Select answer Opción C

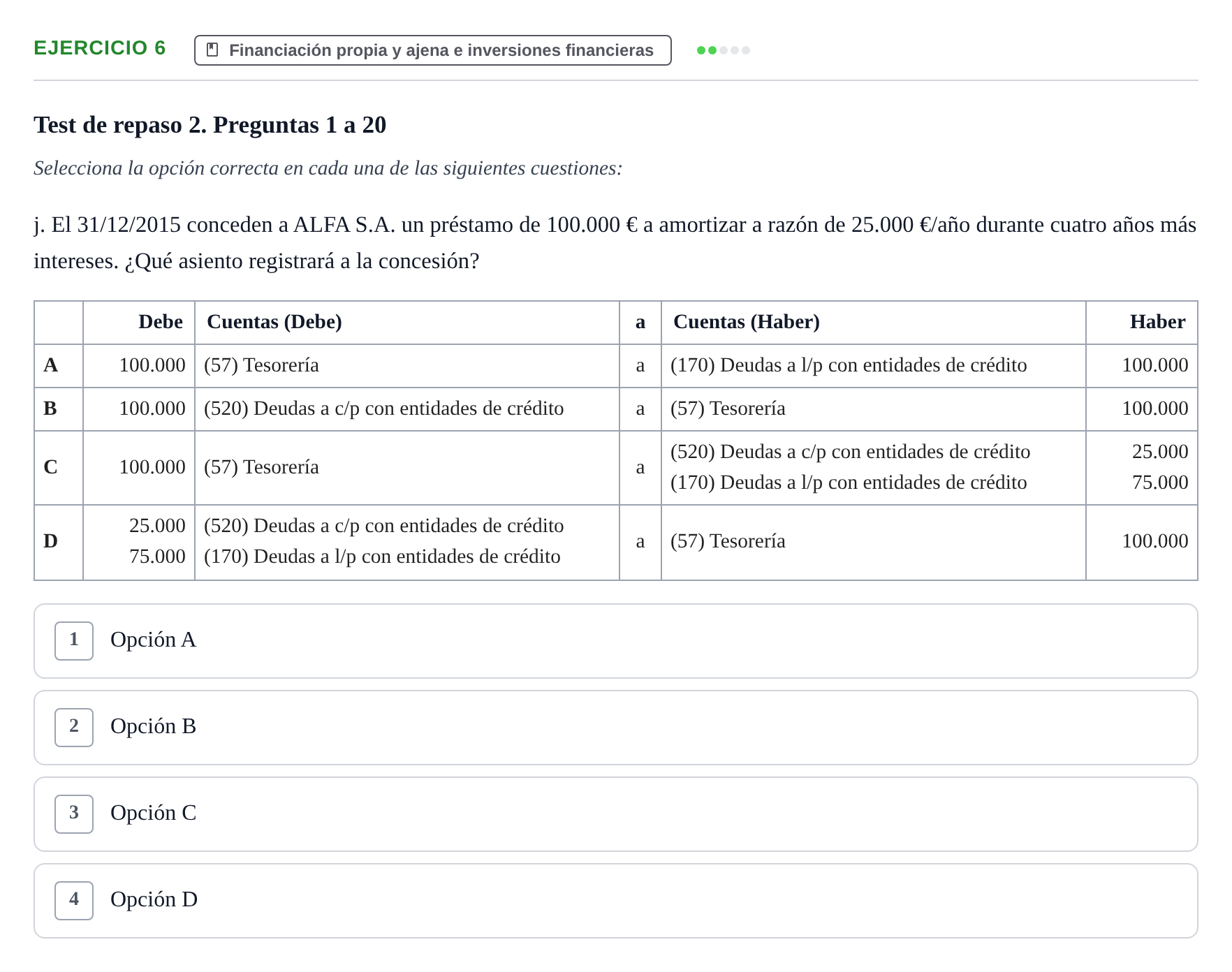(x=615, y=814)
